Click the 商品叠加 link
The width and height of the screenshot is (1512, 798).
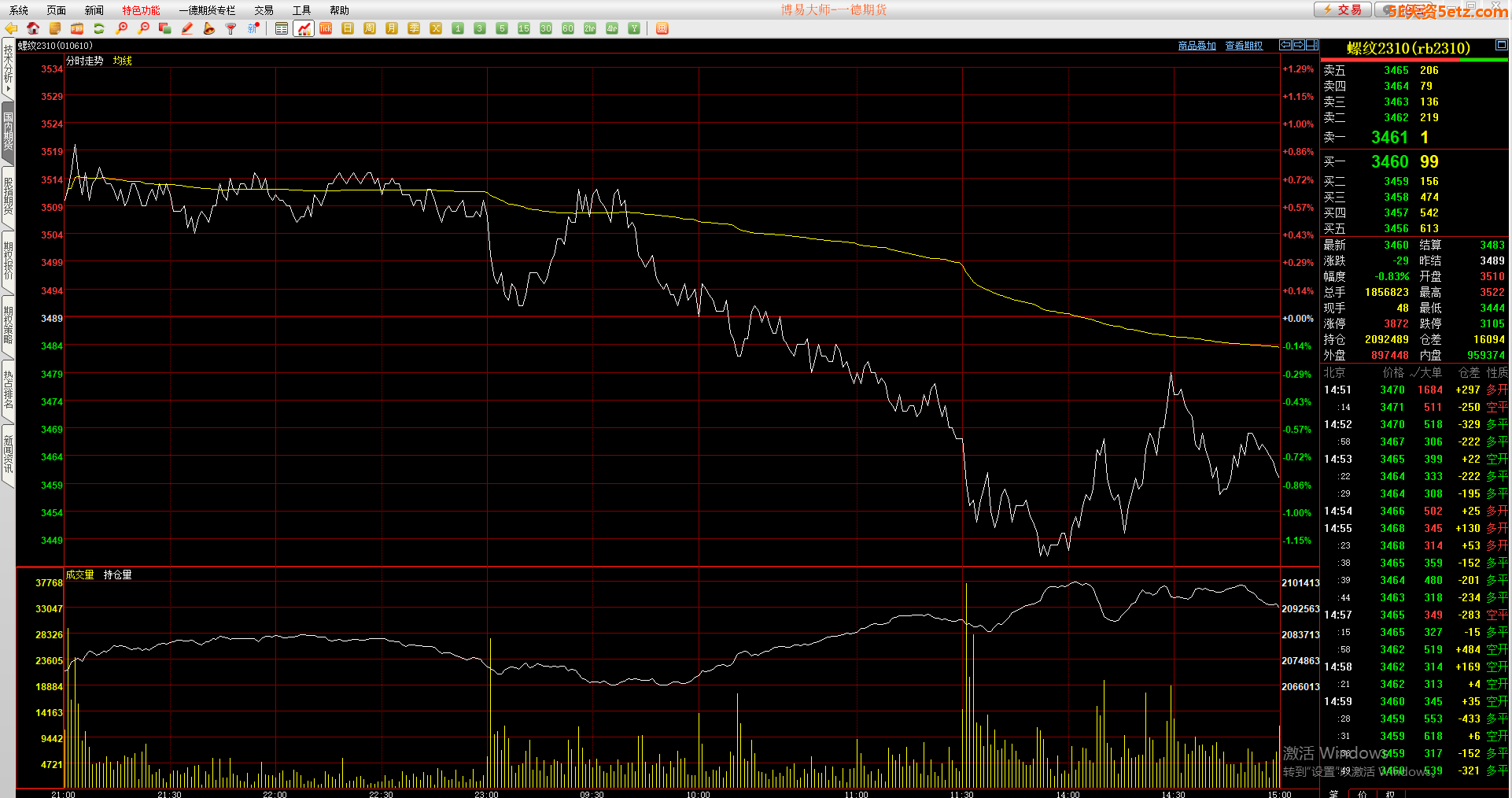1197,46
